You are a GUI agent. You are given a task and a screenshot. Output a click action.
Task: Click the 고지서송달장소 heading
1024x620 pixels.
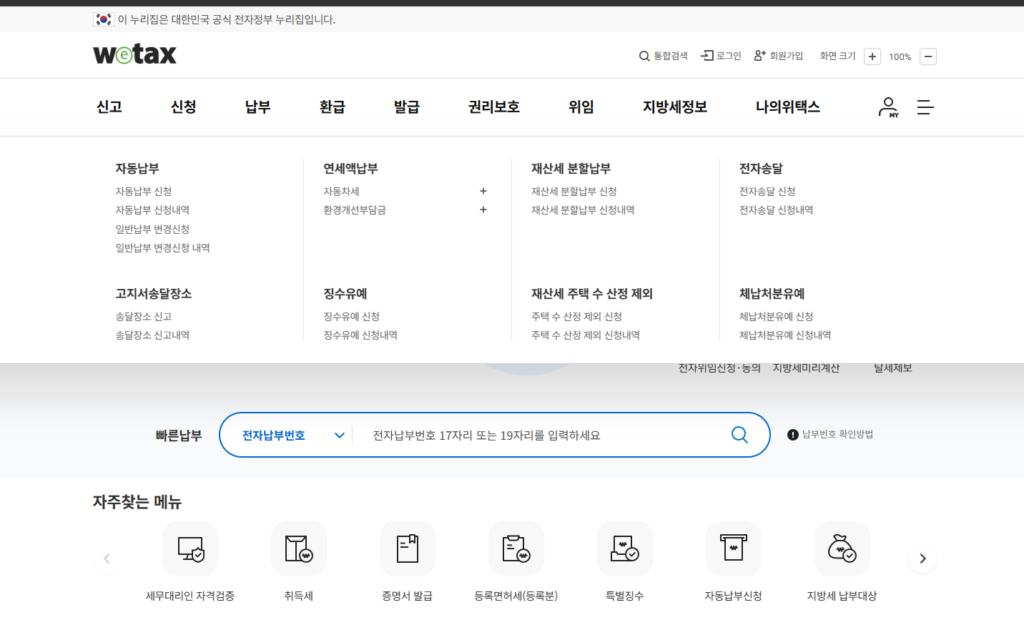pos(153,294)
